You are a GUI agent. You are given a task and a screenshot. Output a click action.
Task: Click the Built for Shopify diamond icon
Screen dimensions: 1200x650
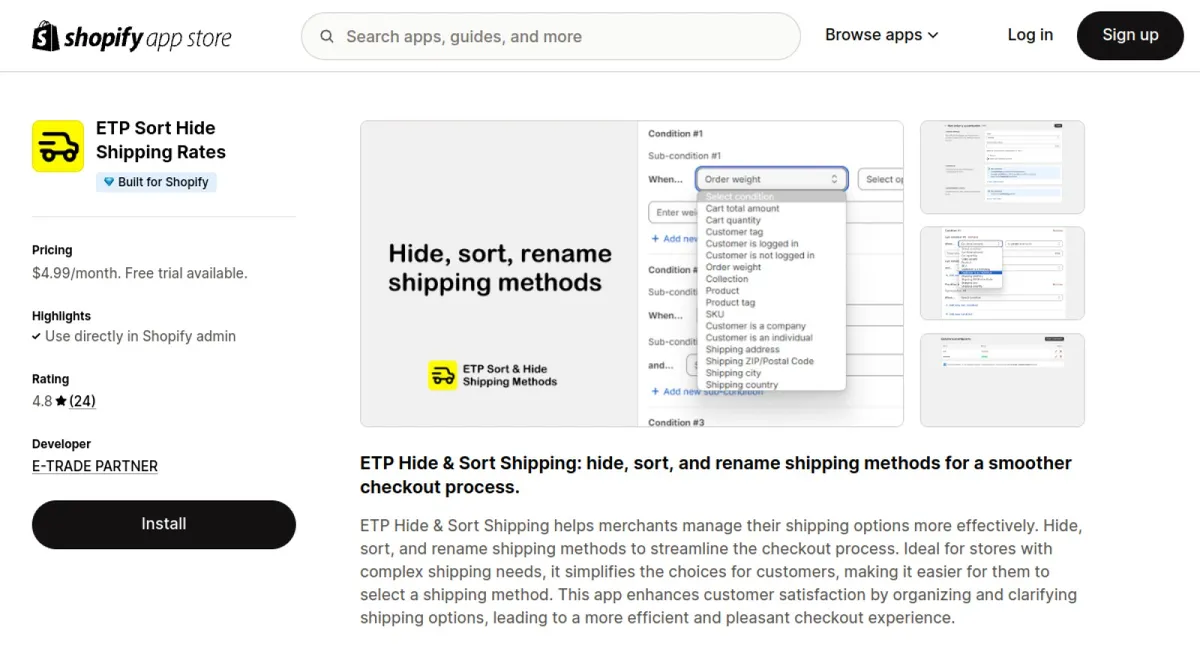(109, 182)
